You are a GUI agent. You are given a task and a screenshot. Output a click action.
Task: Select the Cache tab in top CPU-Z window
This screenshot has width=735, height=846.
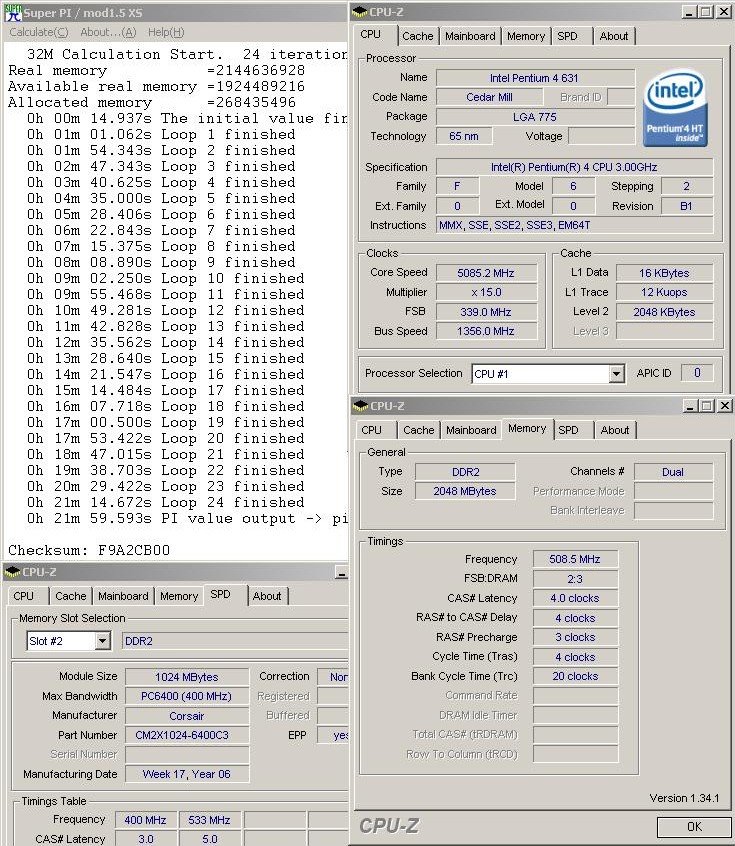tap(418, 36)
